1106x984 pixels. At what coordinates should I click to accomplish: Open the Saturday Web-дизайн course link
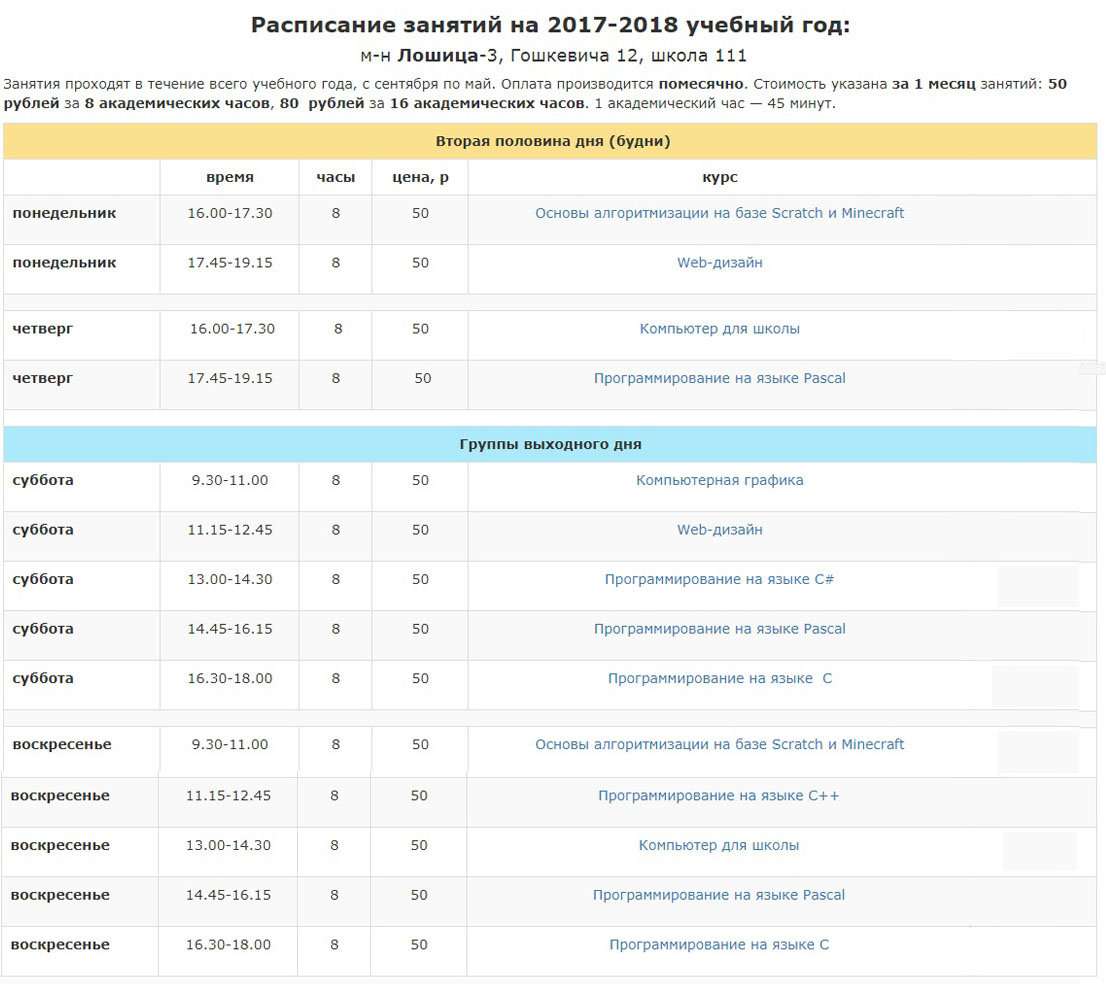(719, 530)
